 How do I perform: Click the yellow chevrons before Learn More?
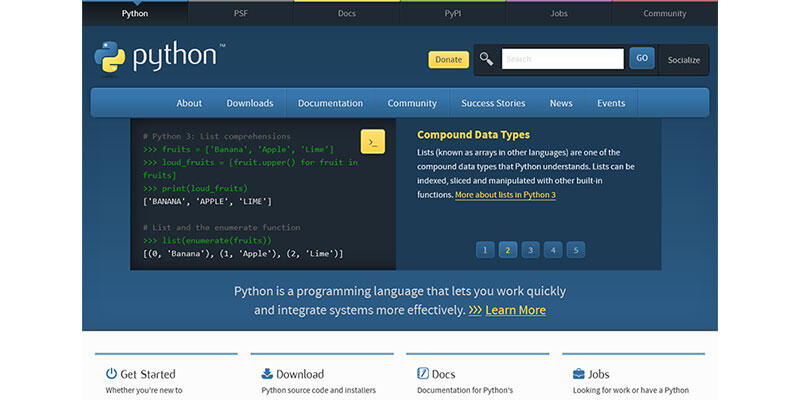475,310
